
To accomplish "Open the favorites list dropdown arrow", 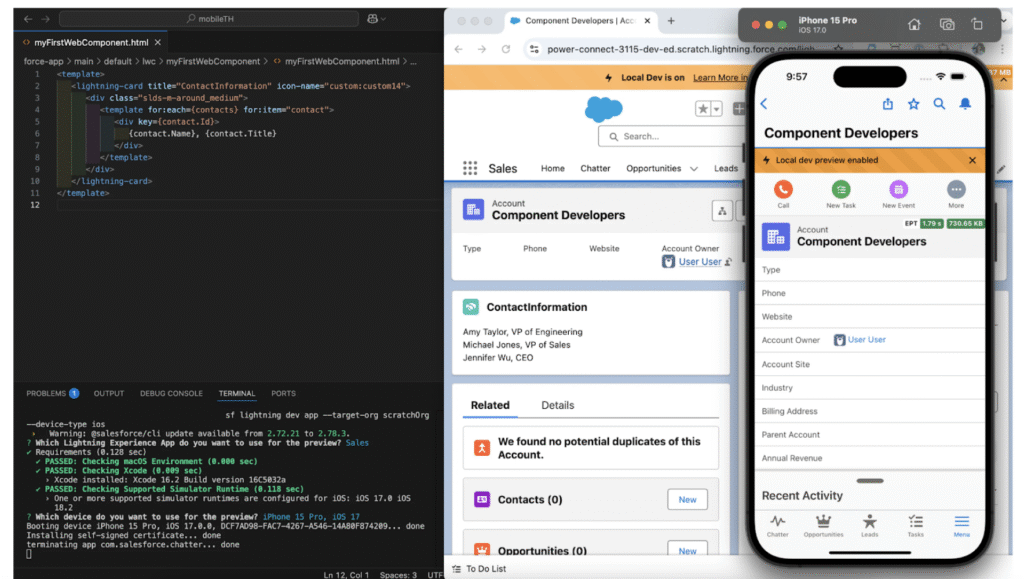I will 716,109.
